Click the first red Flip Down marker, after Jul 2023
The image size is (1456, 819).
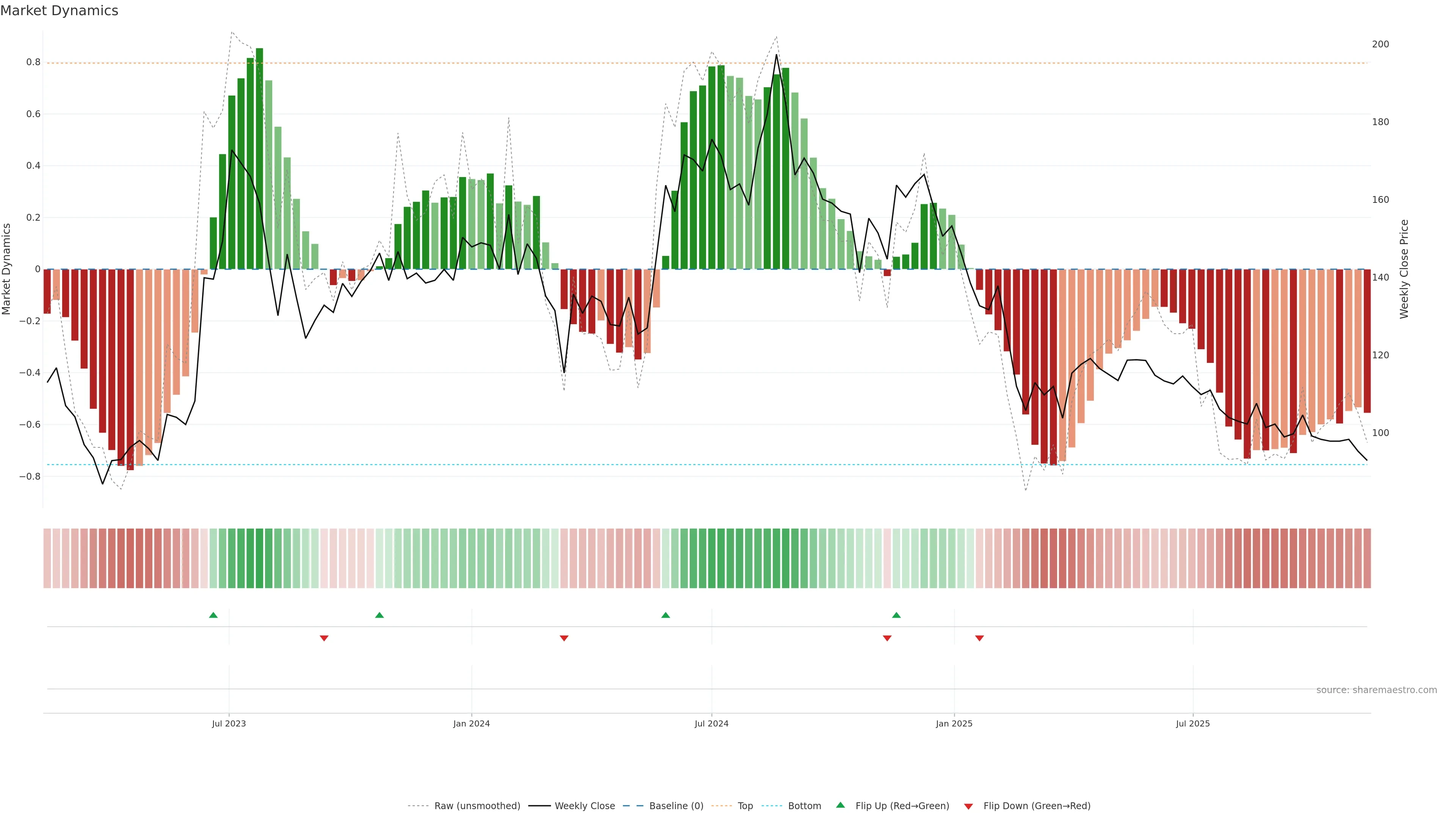(324, 638)
